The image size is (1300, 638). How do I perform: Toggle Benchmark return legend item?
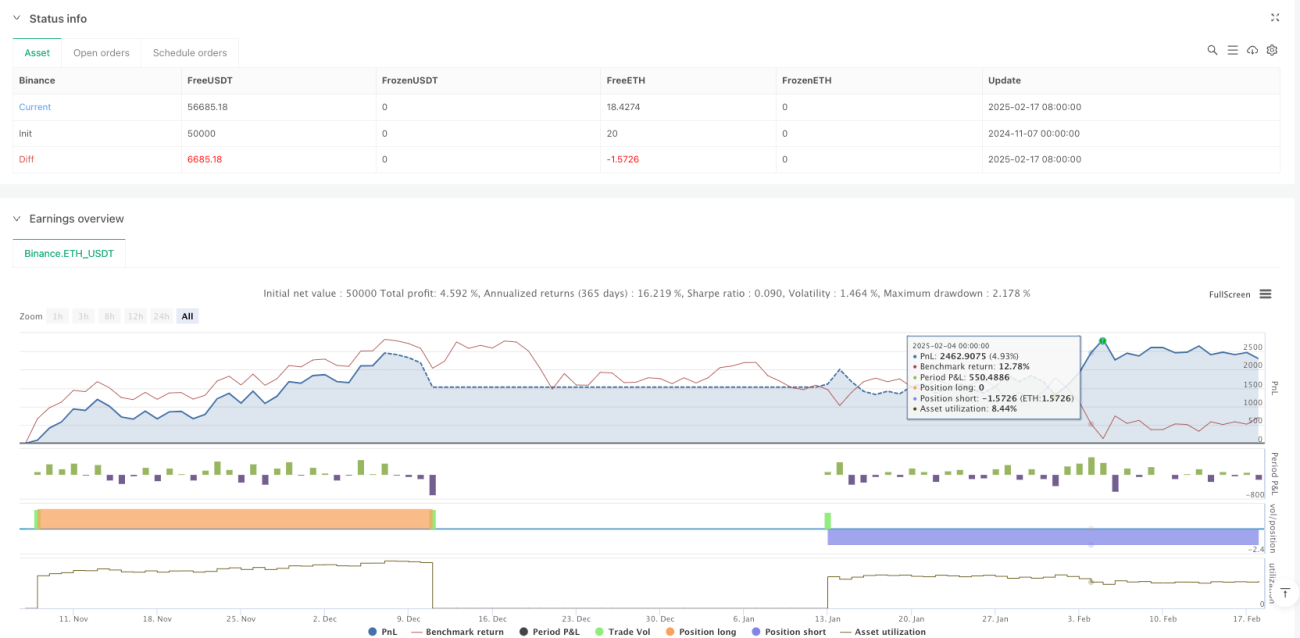click(457, 632)
